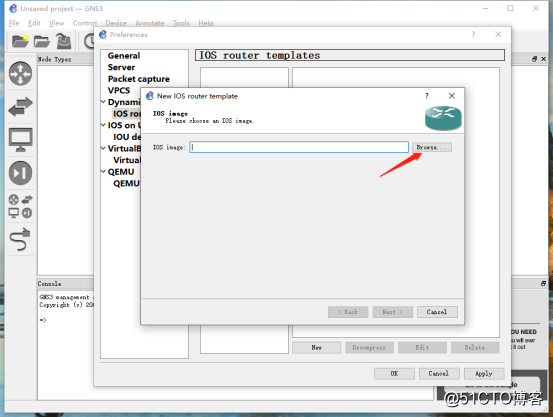Open help in New IOS router template dialog

click(x=427, y=96)
